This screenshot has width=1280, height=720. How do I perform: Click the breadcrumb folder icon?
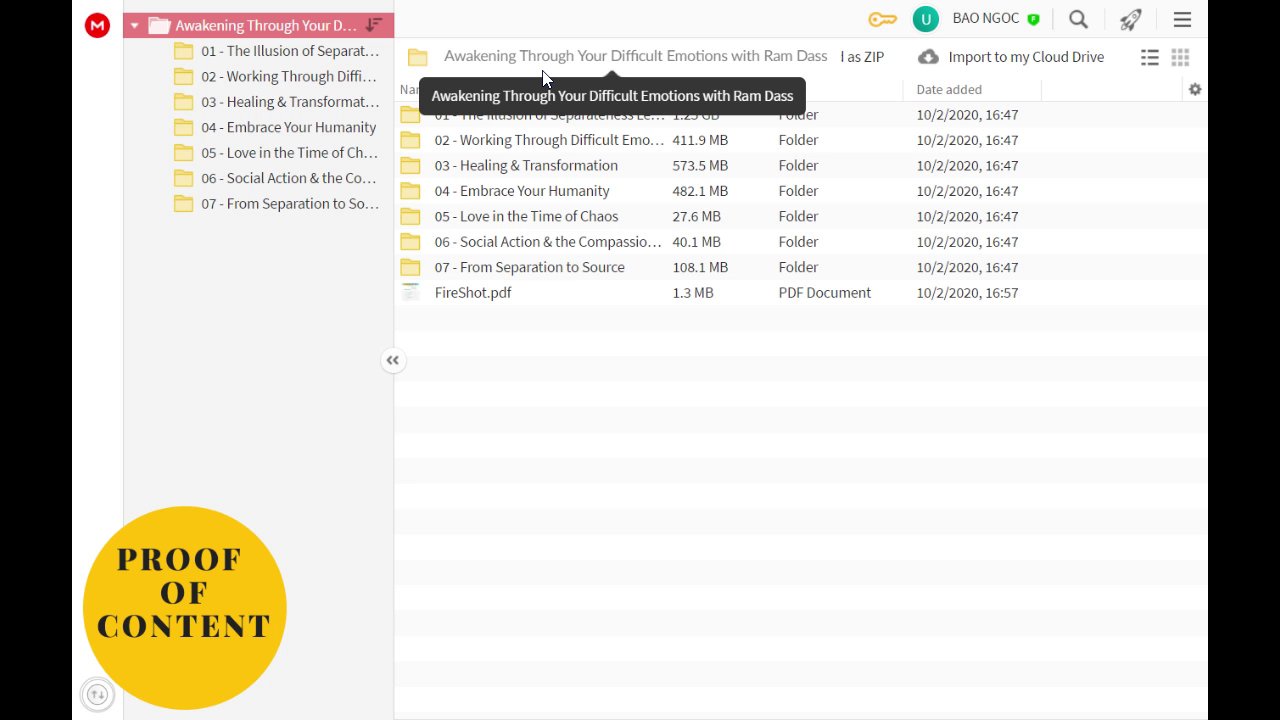[418, 58]
